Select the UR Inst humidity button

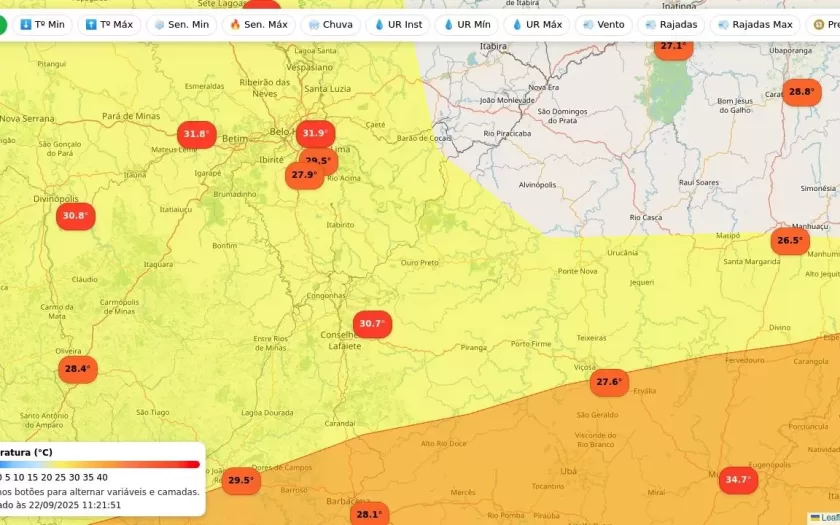click(x=398, y=24)
